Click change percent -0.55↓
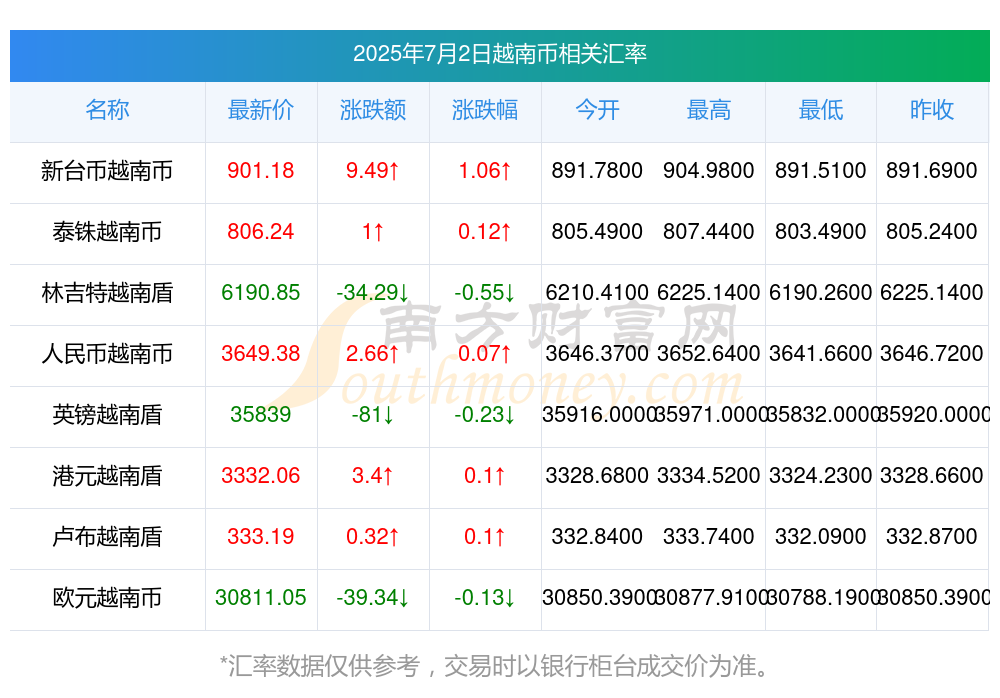1000x698 pixels. [485, 293]
